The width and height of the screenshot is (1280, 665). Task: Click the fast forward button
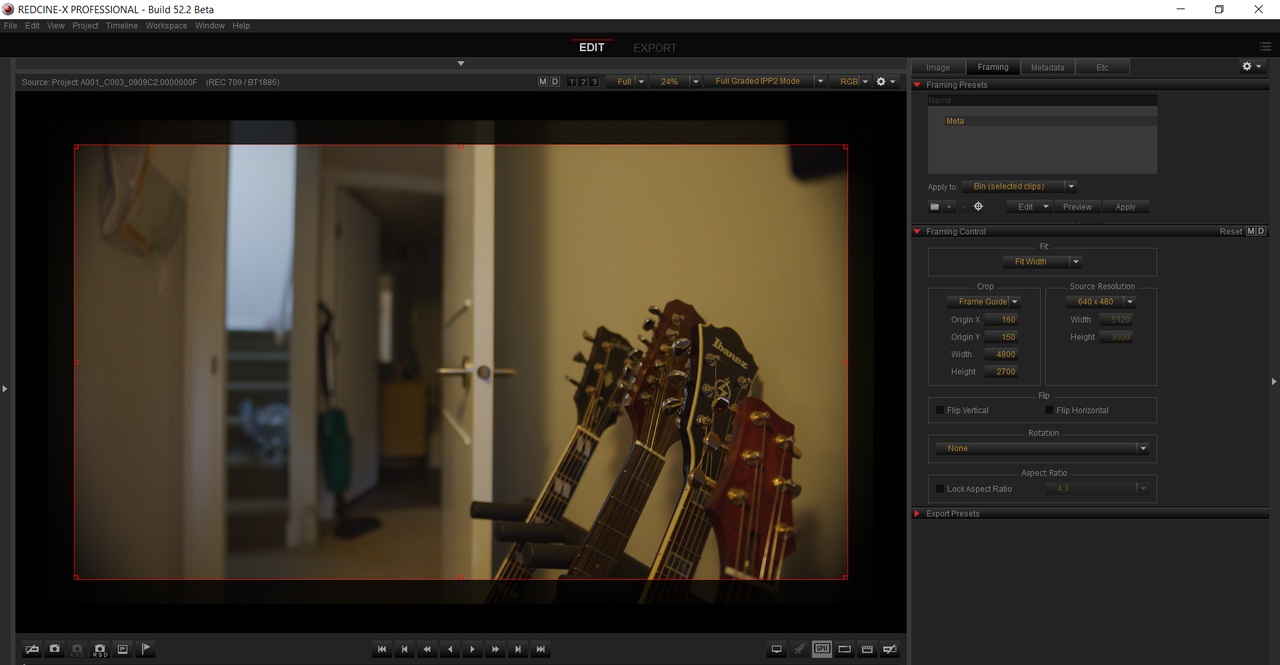pyautogui.click(x=496, y=649)
